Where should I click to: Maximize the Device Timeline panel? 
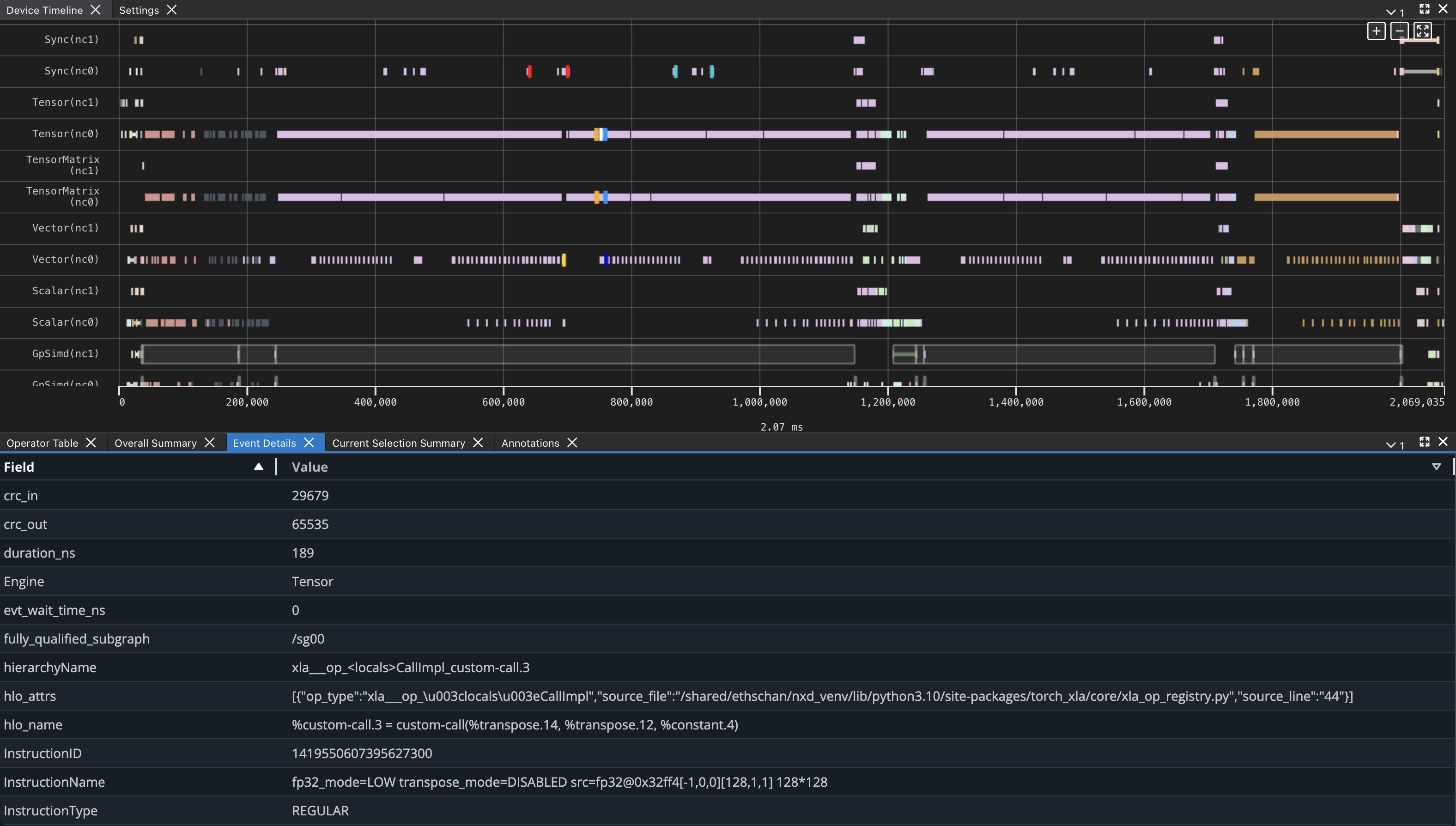point(1424,9)
